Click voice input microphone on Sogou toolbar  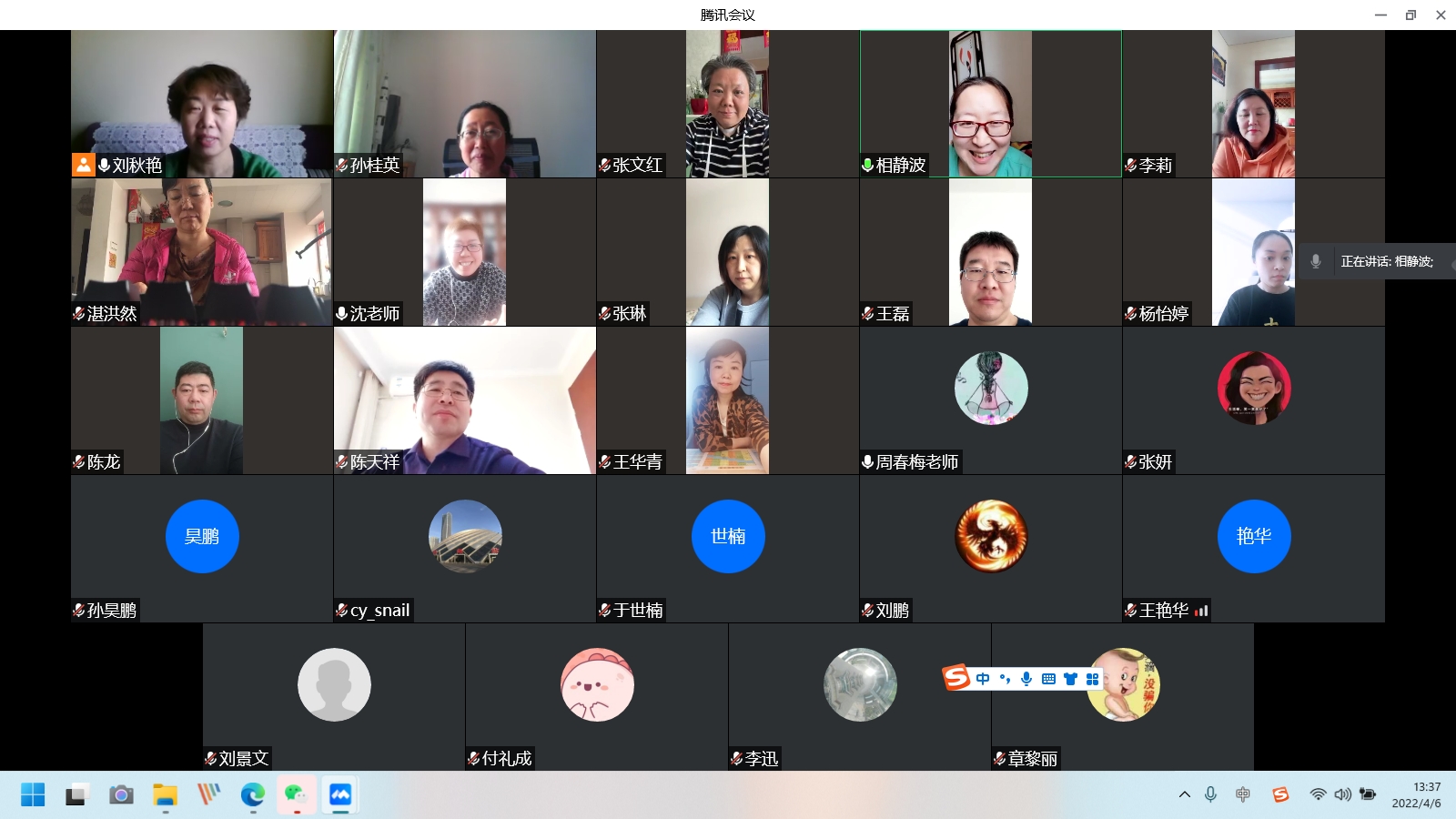[1026, 679]
